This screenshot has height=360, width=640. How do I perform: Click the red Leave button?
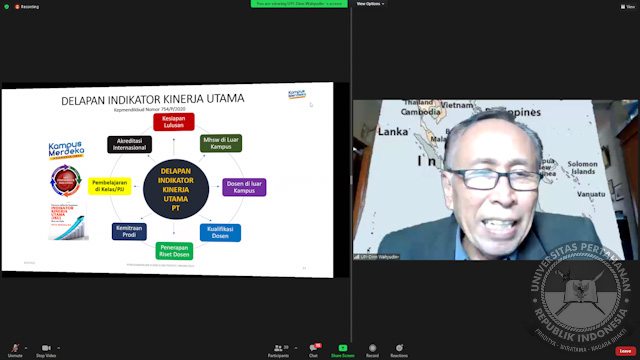tap(625, 351)
